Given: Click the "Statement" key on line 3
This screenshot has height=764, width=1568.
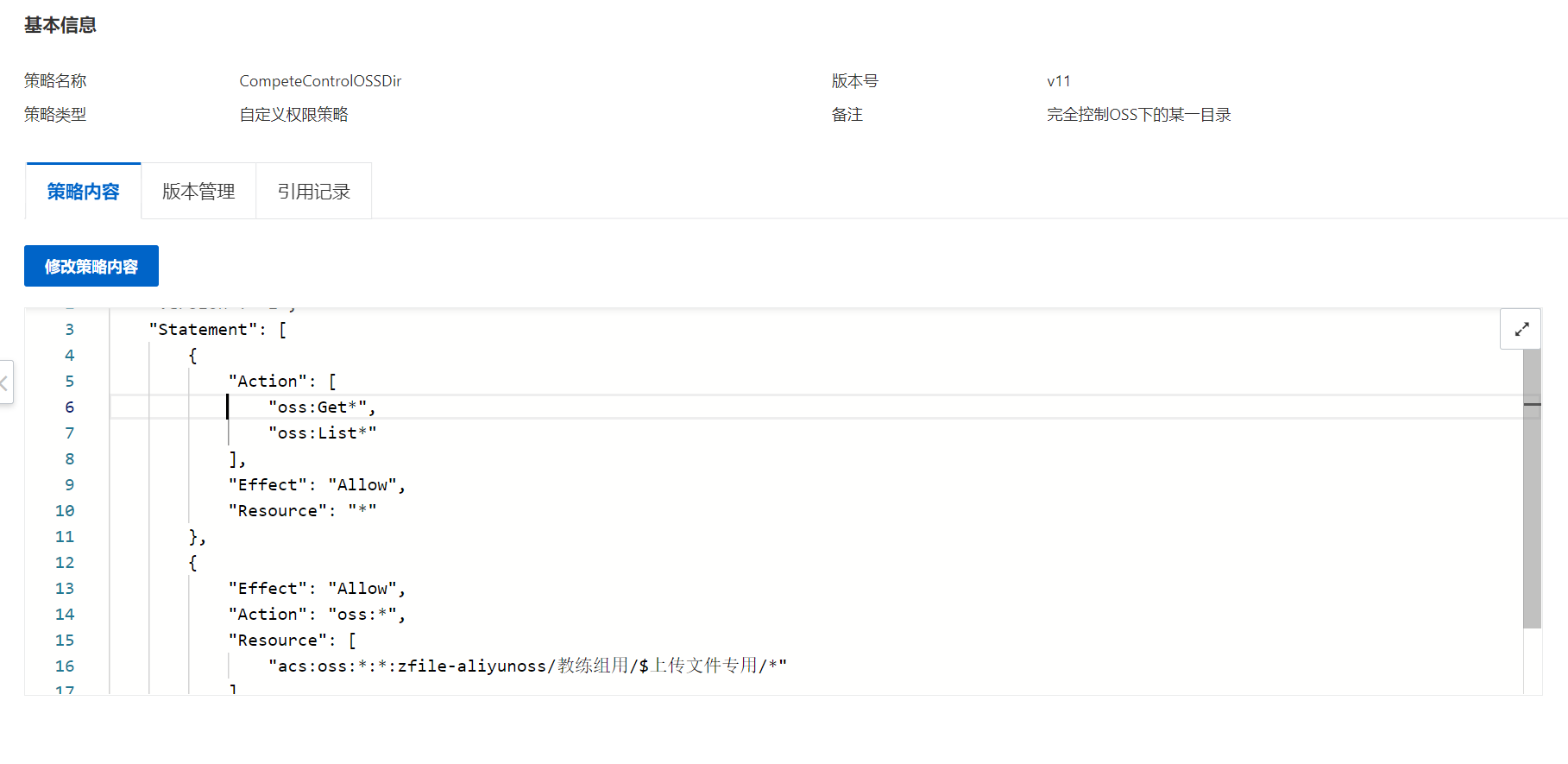Looking at the screenshot, I should [203, 330].
